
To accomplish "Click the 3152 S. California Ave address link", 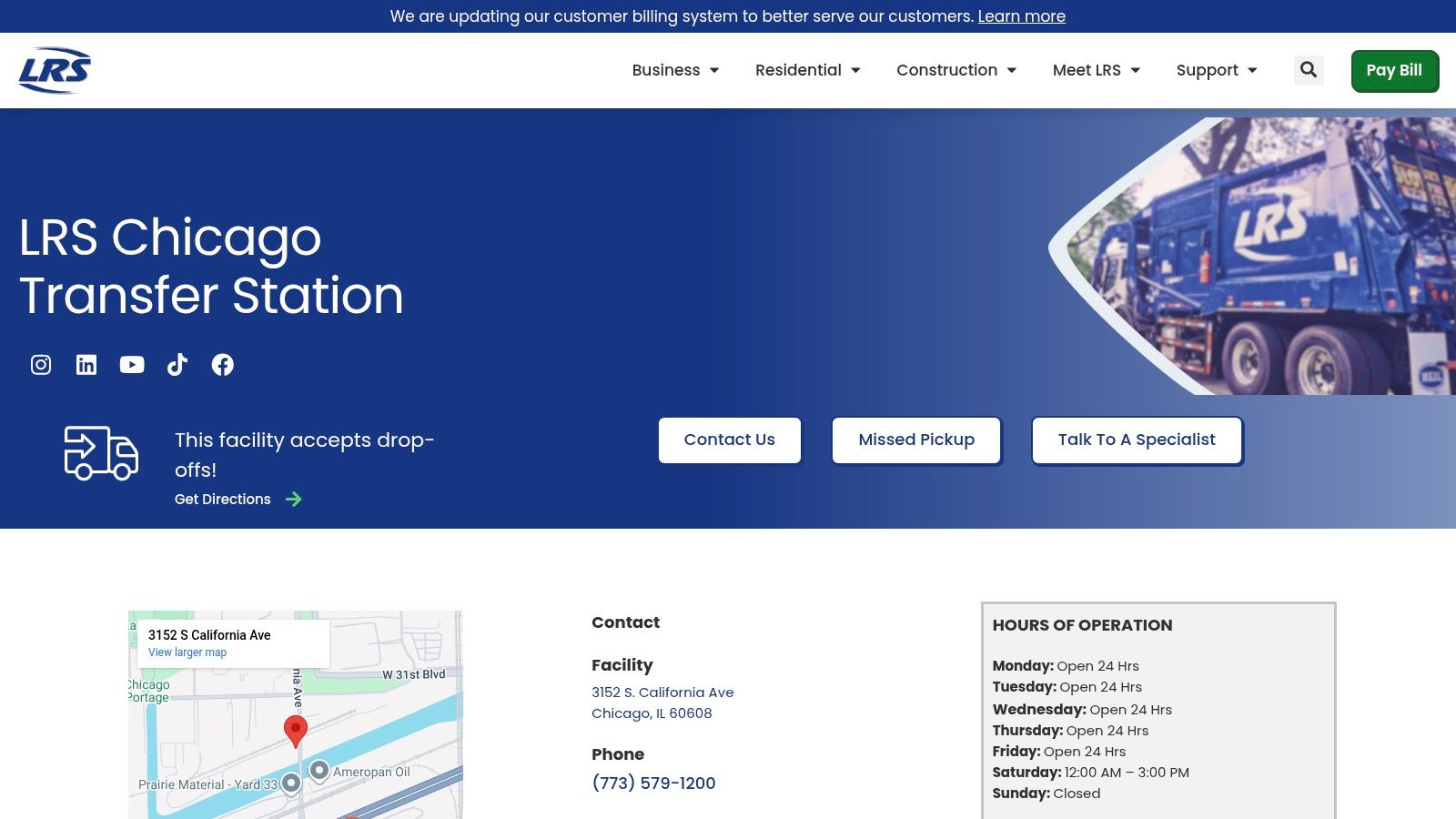I will coord(662,693).
